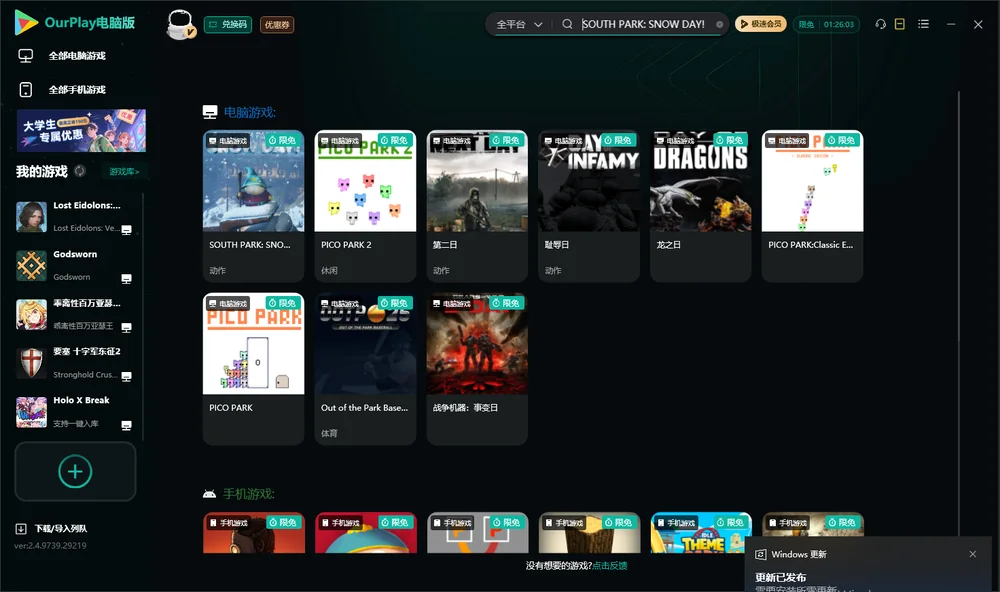
Task: Select Holo X Break in my games
Action: (75, 412)
